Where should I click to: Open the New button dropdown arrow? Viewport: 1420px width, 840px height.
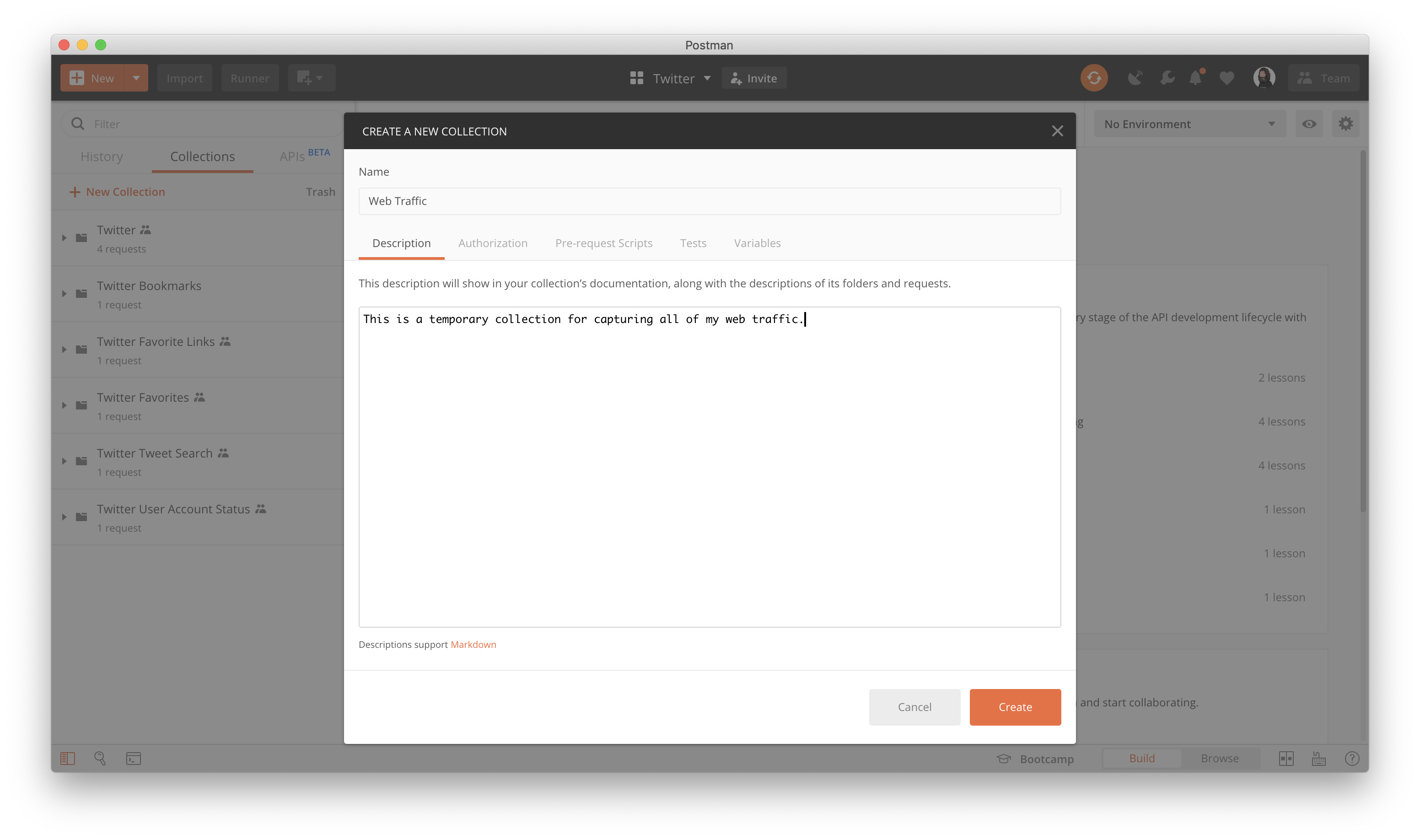(x=136, y=78)
